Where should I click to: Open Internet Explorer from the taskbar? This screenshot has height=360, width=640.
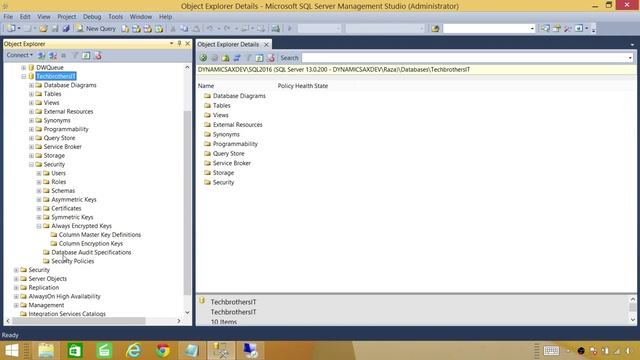pos(133,351)
